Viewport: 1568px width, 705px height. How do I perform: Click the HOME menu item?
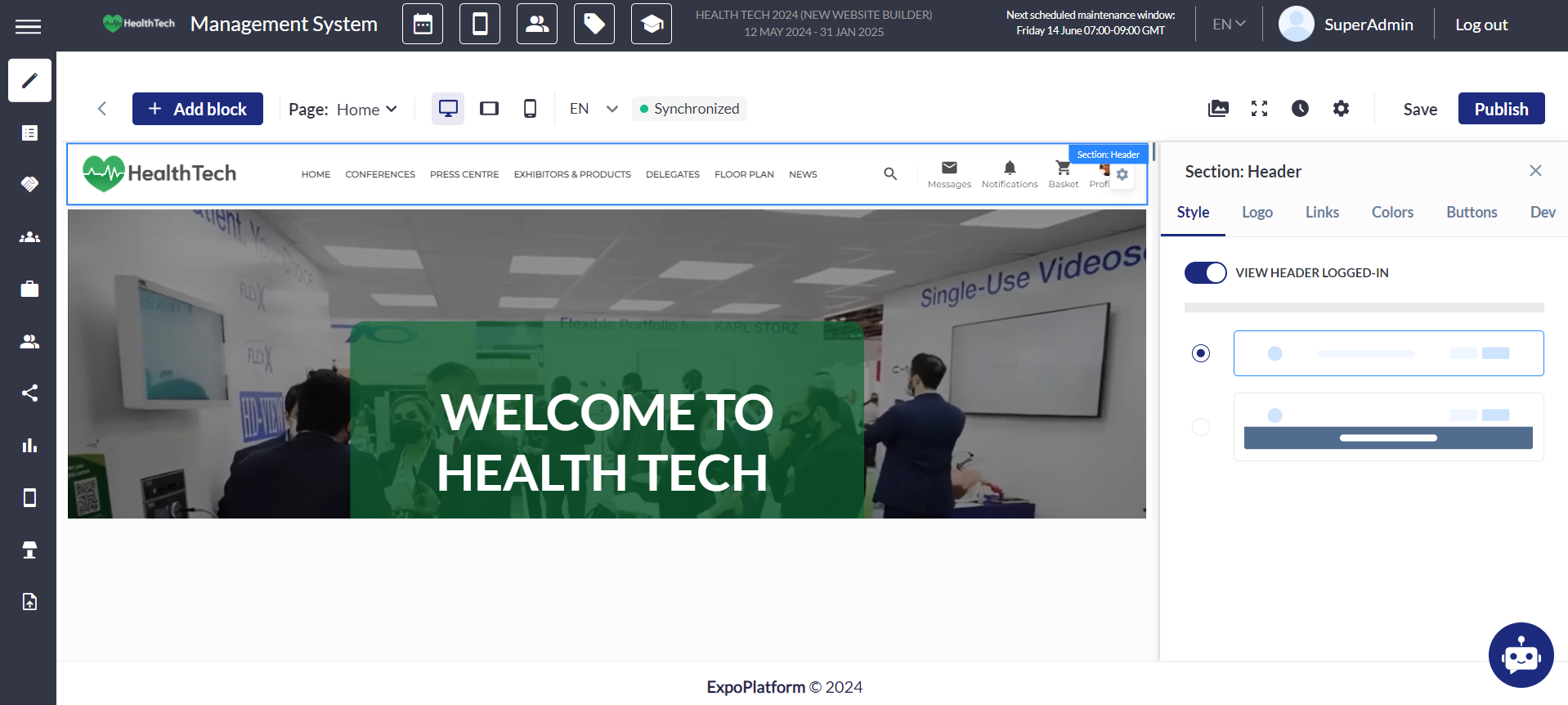[316, 174]
